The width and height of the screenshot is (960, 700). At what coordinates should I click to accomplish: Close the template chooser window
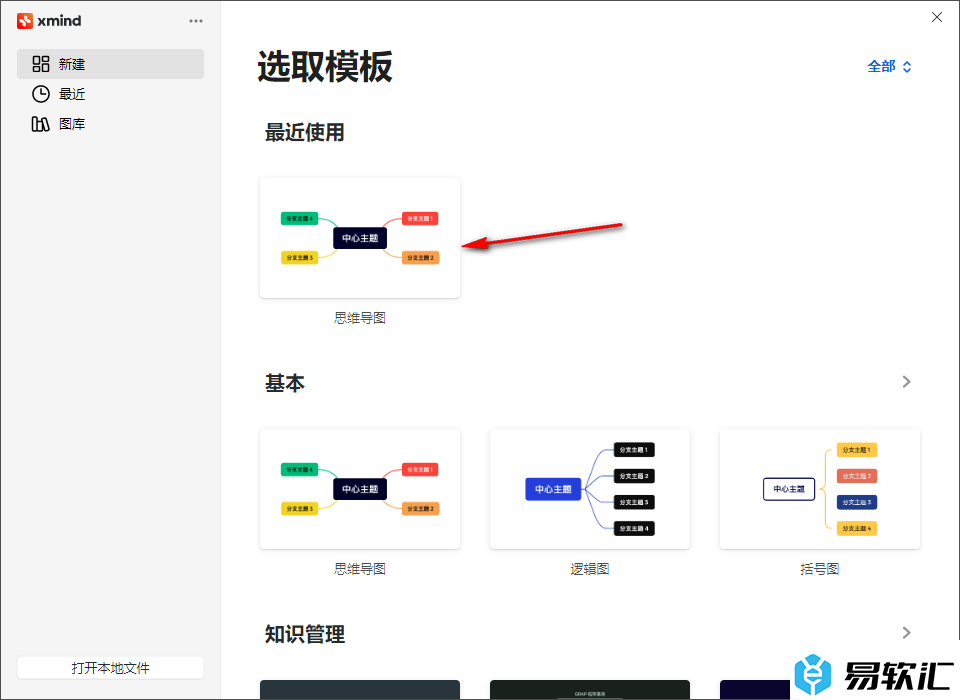937,17
